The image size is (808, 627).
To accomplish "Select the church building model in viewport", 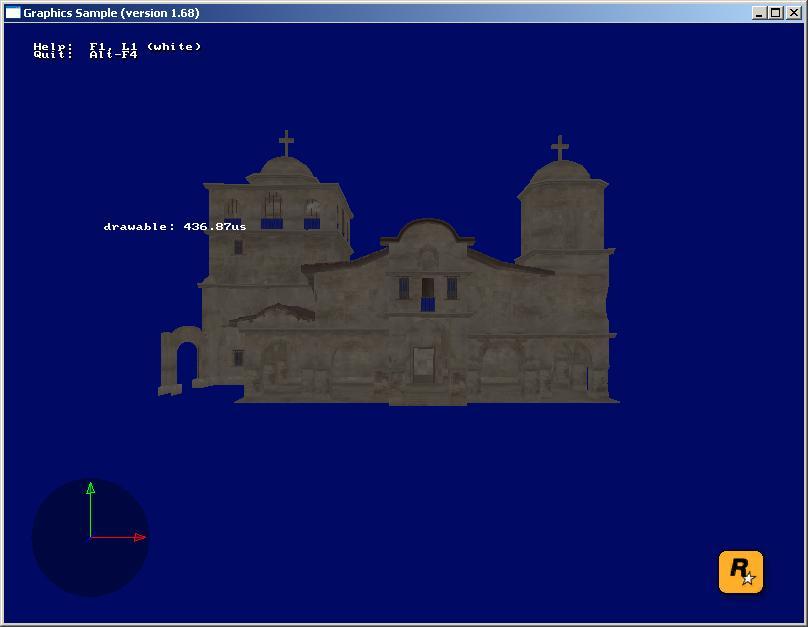I will [x=389, y=268].
